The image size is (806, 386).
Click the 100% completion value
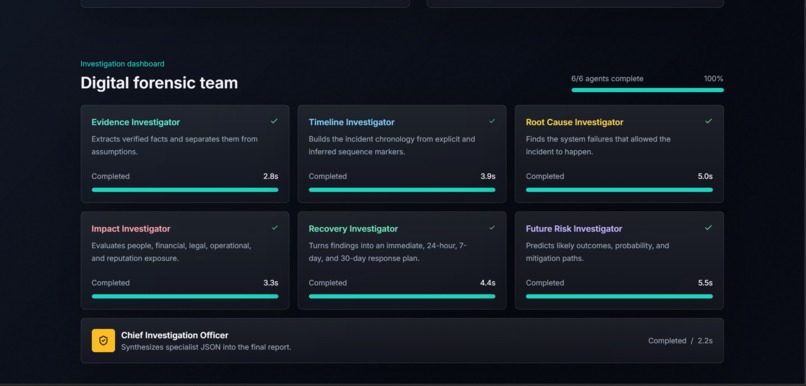click(x=713, y=79)
